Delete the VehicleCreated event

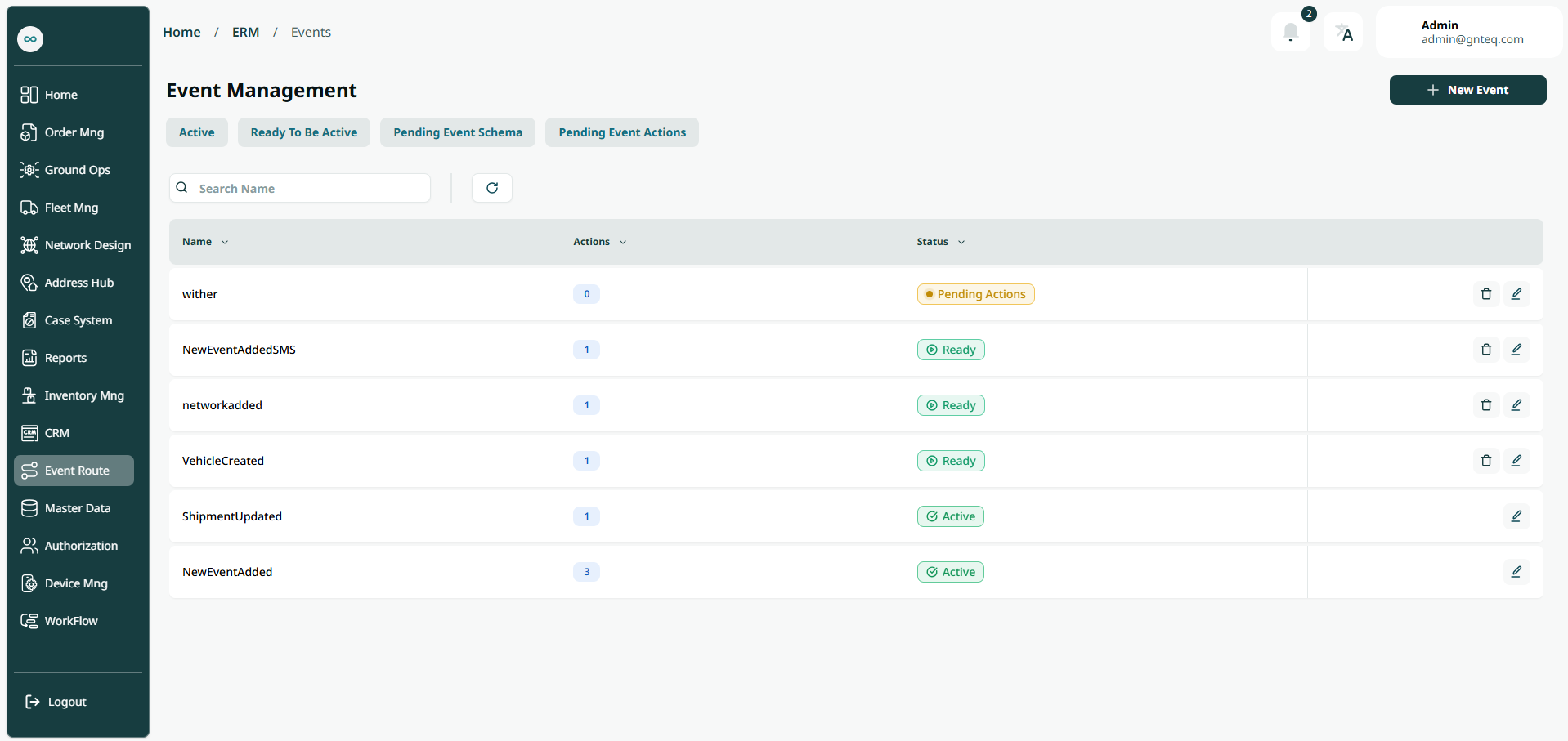1486,461
